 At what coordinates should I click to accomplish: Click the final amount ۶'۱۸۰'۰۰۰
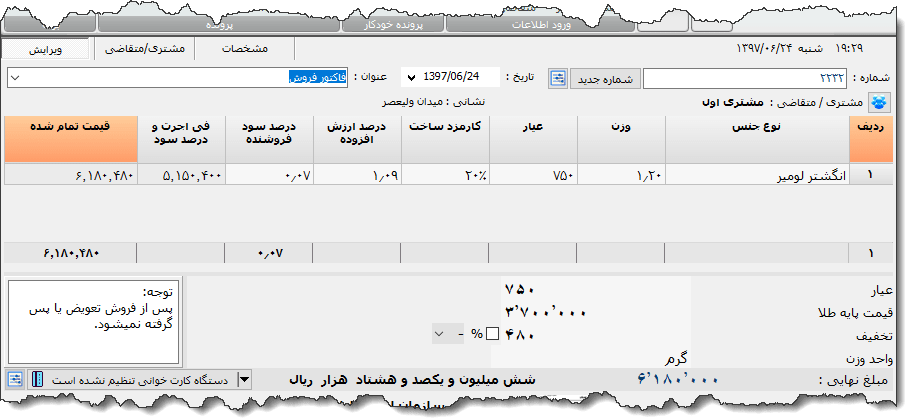click(678, 379)
